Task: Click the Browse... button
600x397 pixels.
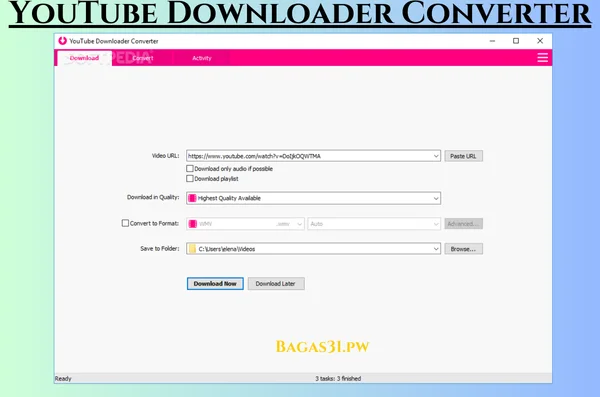Action: pyautogui.click(x=463, y=249)
